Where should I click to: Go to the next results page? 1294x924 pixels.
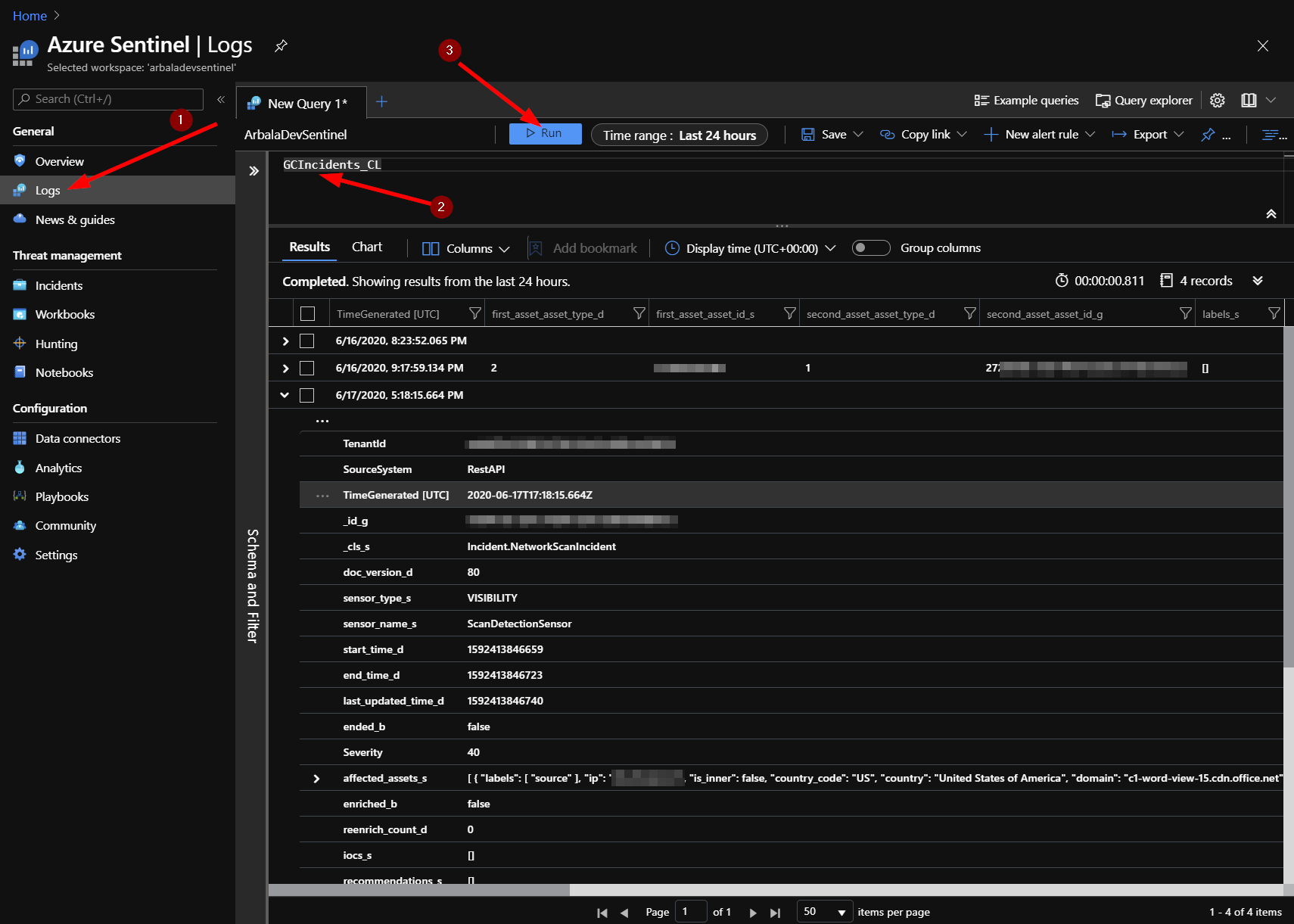(753, 913)
